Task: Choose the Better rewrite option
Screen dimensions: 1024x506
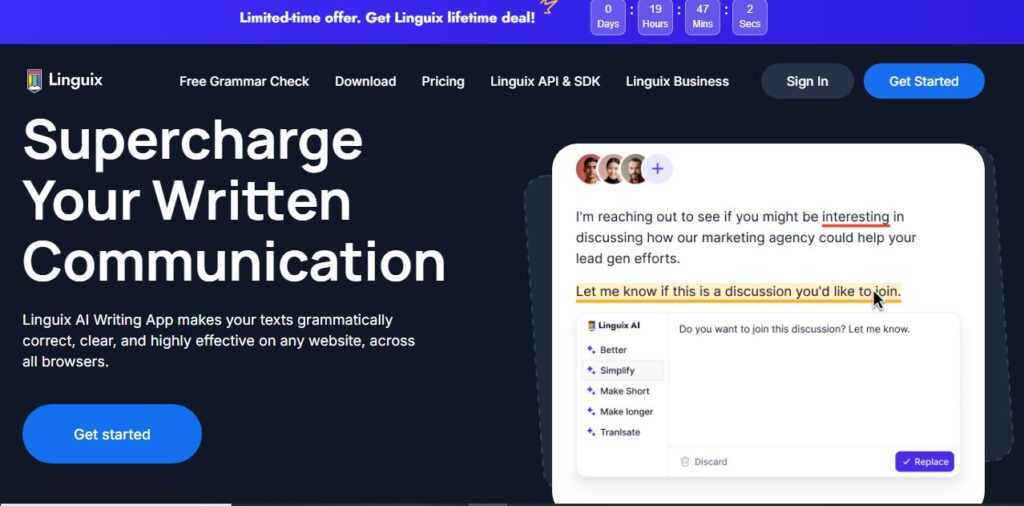Action: 613,350
